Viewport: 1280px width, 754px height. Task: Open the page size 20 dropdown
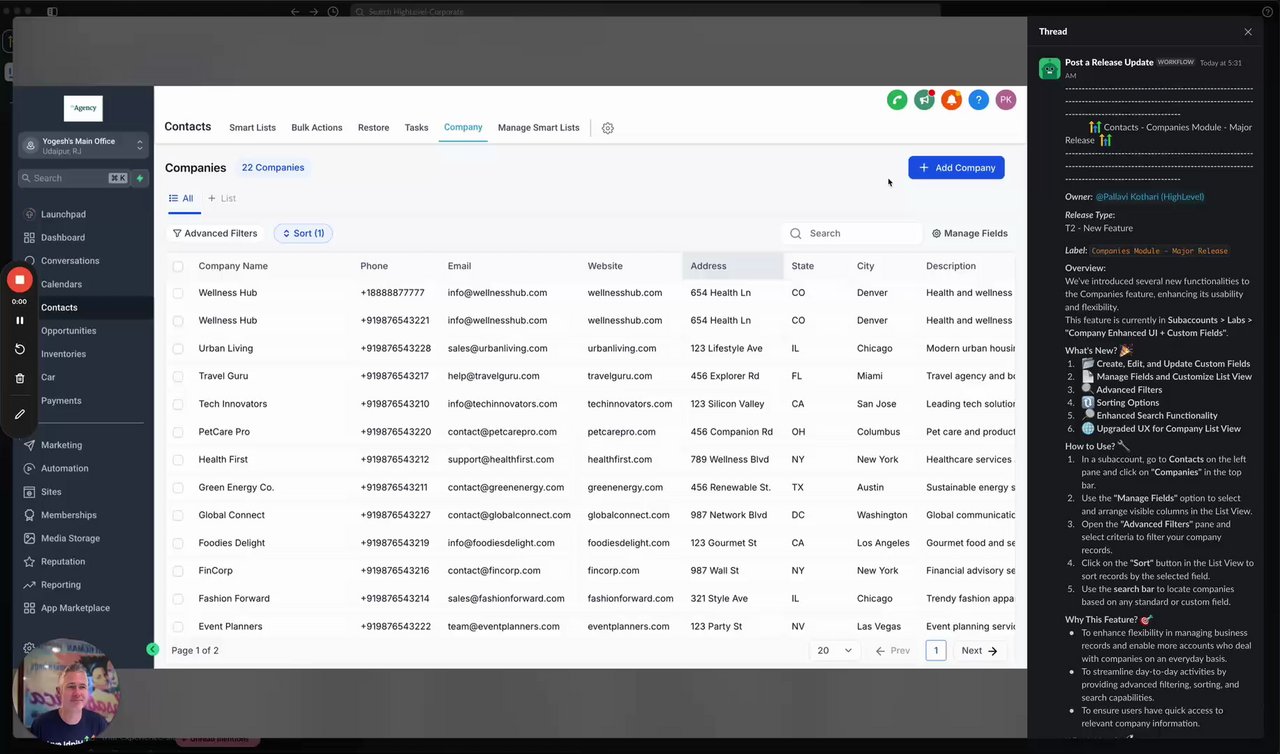click(x=835, y=650)
